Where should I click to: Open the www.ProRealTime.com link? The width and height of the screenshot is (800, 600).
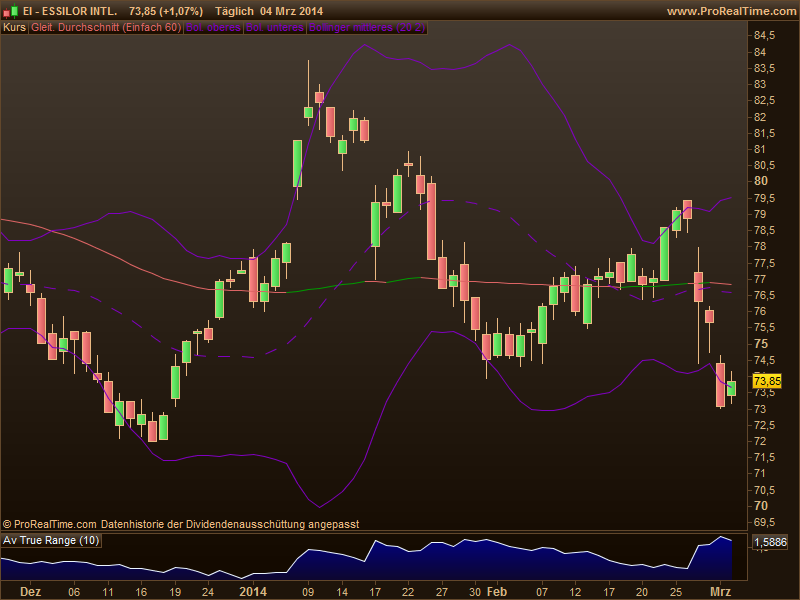[x=730, y=10]
